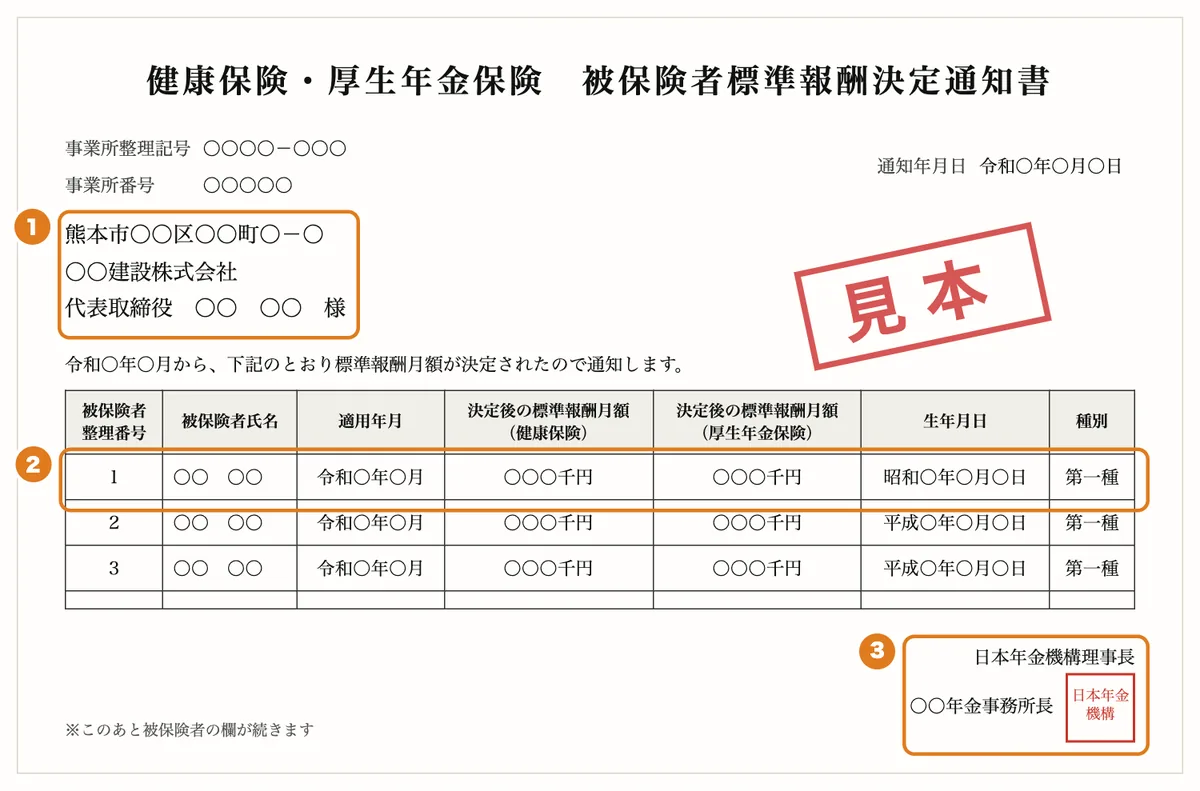Click row 2's birth date 平成○年○月○日

click(x=955, y=522)
